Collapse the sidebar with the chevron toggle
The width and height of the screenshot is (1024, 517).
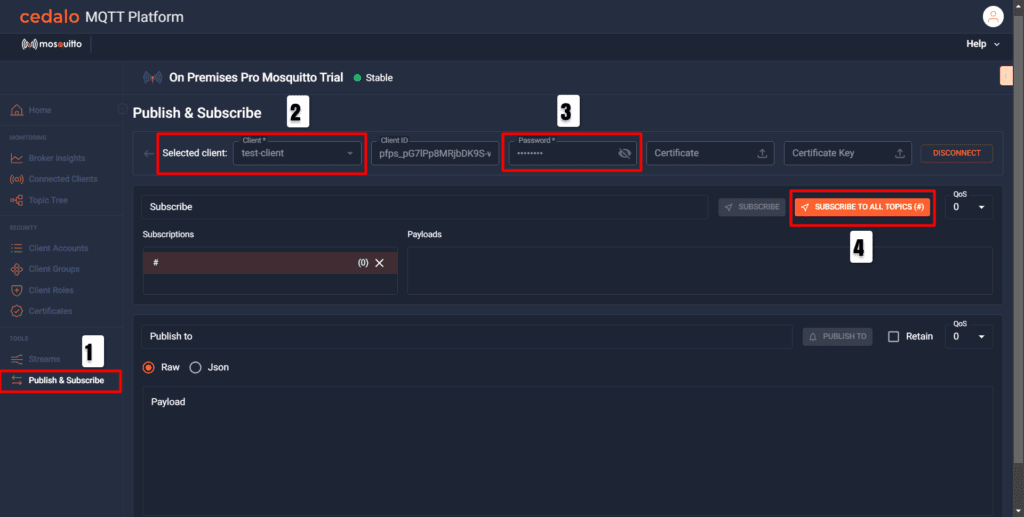pos(122,110)
